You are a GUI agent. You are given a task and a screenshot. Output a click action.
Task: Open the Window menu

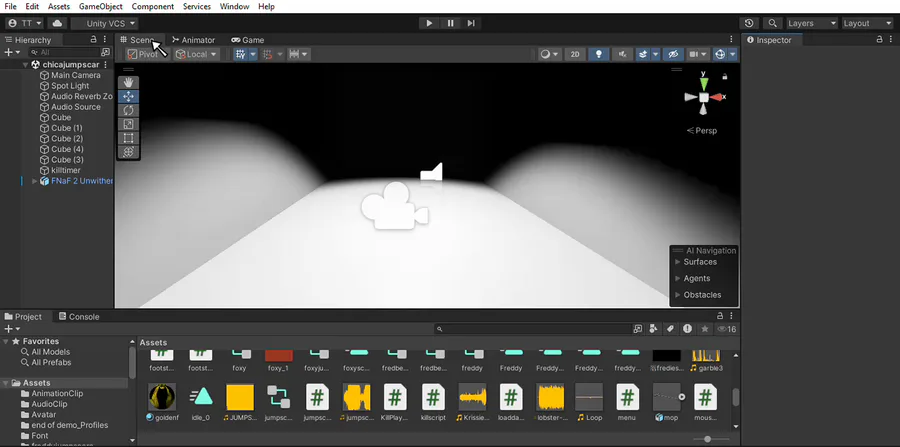pos(235,6)
